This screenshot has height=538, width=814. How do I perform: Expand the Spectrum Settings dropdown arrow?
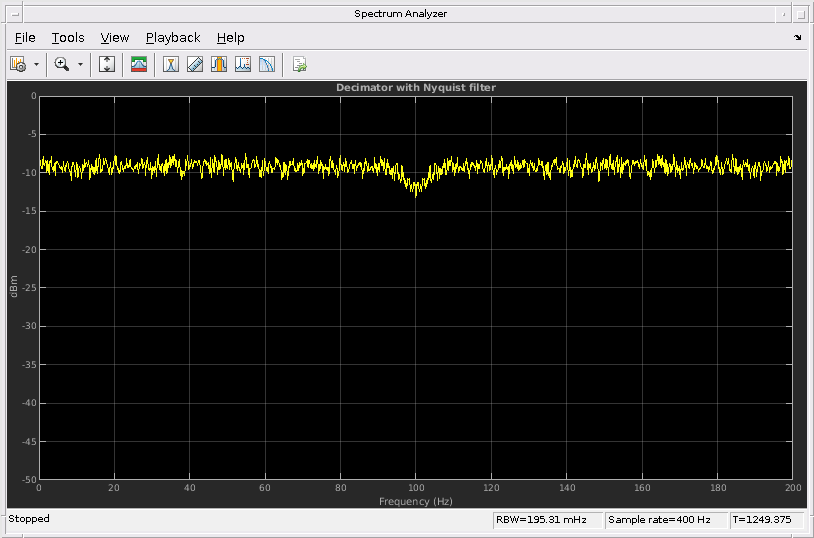click(37, 64)
